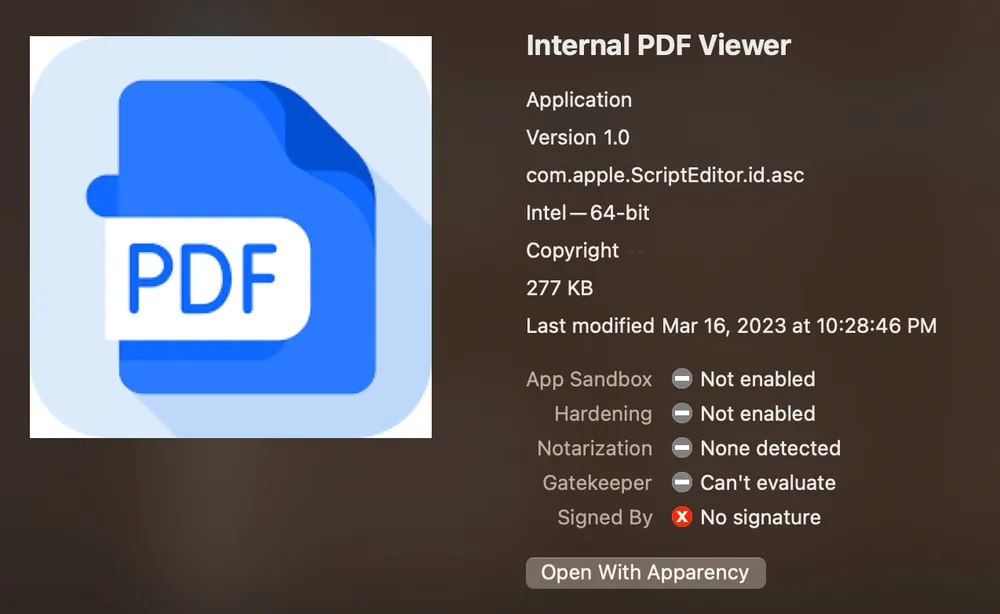Click the Gatekeeper status indicator icon
This screenshot has height=614, width=1000.
(681, 483)
